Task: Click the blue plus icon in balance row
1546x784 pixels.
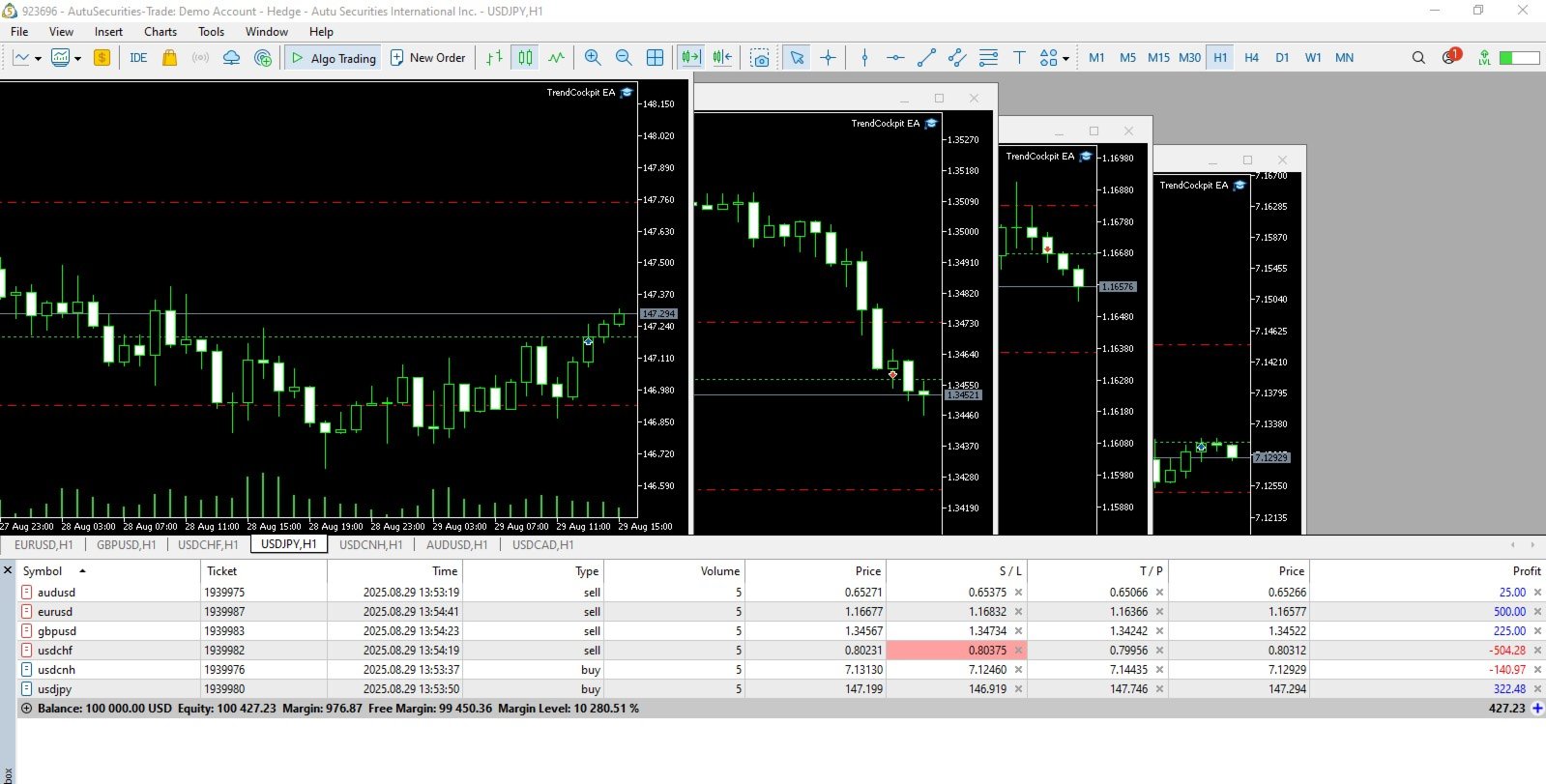Action: (1537, 709)
